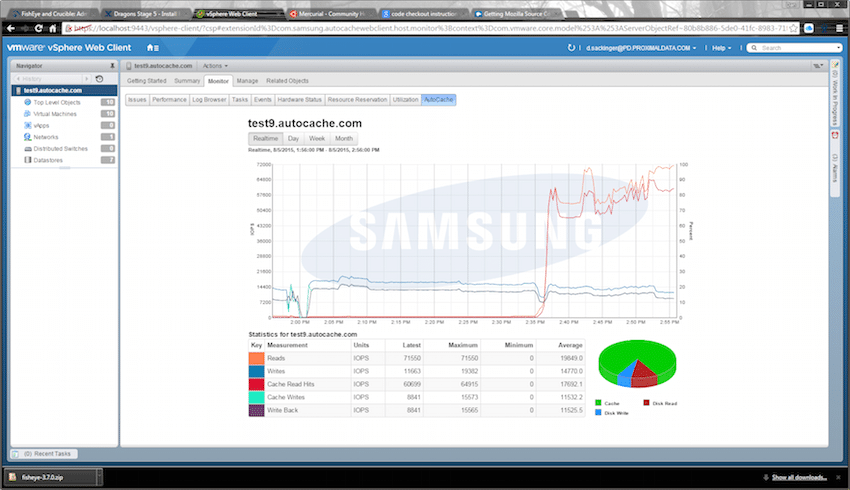
Task: Click the vSphere refresh icon in header
Action: click(x=571, y=48)
